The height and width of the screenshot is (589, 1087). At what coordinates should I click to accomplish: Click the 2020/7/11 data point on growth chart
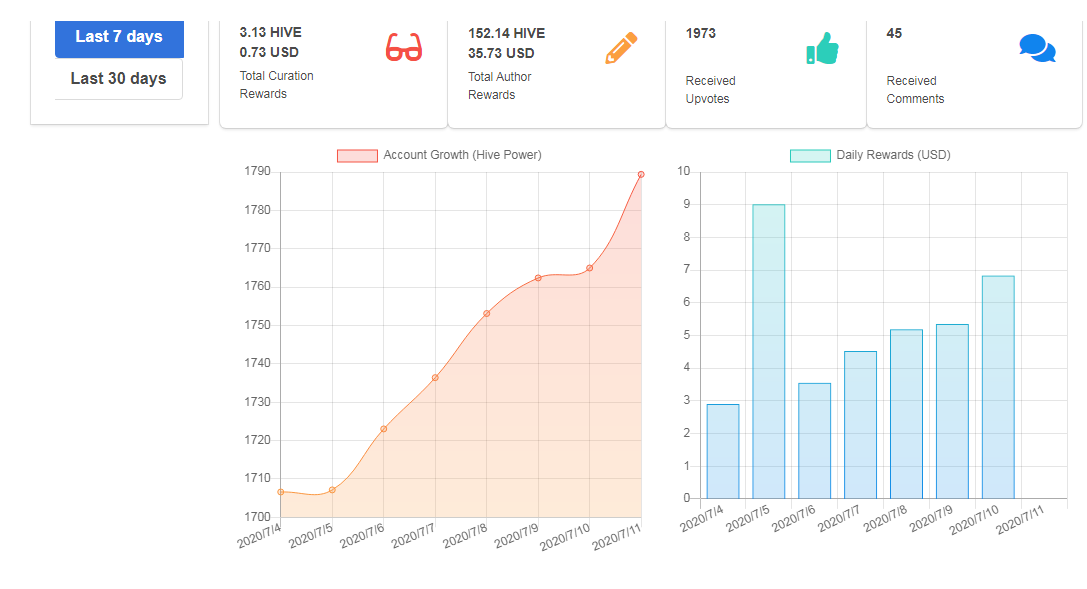tap(641, 175)
